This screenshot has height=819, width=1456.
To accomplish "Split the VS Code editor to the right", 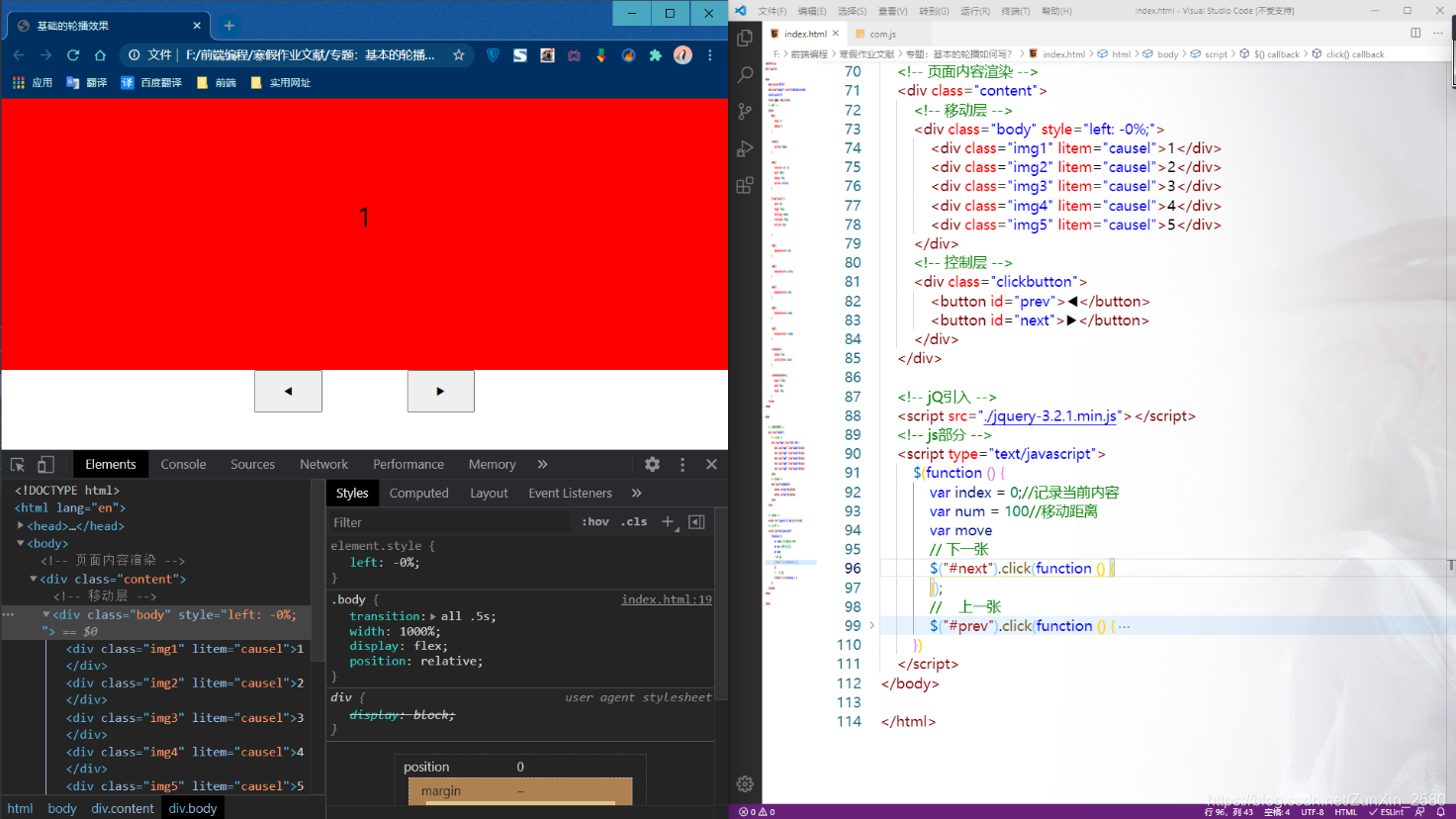I will [1415, 33].
